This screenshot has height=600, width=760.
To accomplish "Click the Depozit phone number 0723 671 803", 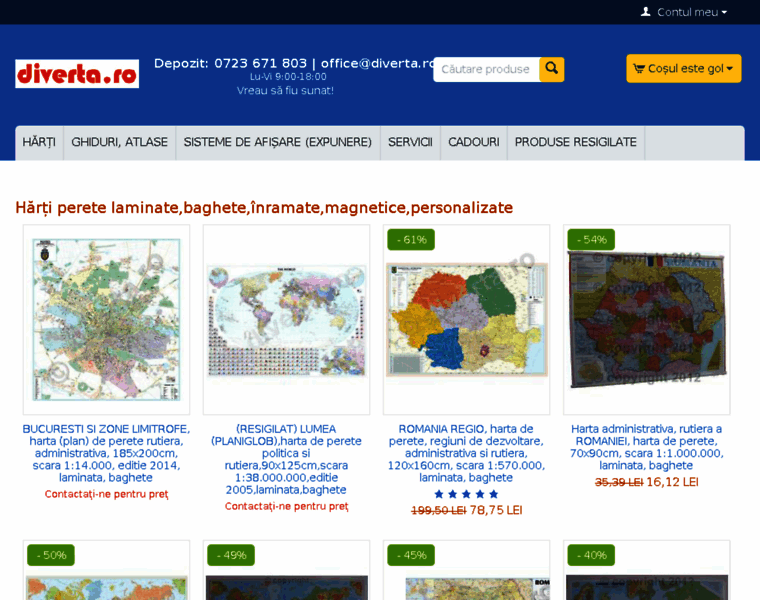I will click(x=260, y=63).
